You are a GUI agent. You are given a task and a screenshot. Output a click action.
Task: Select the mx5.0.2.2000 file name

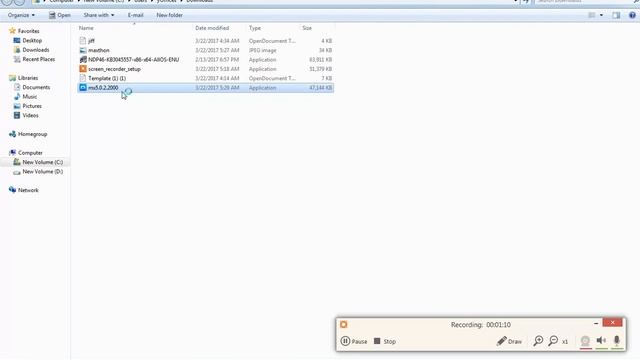coord(103,88)
